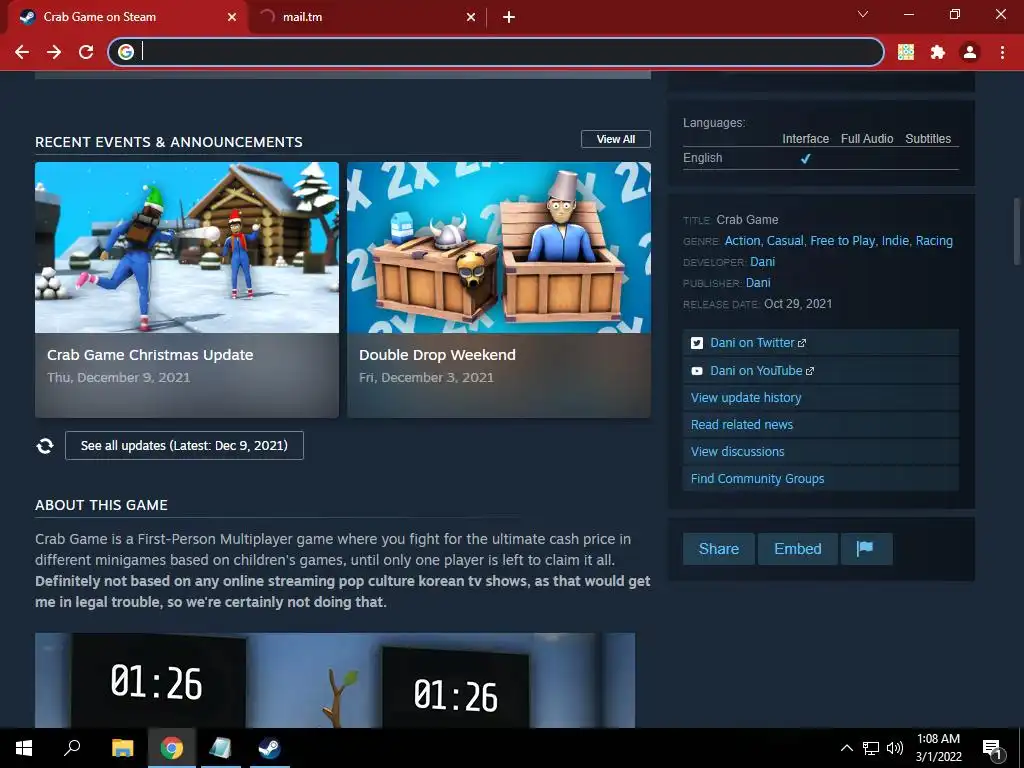1024x768 pixels.
Task: Open the Indie genre link
Action: 895,241
